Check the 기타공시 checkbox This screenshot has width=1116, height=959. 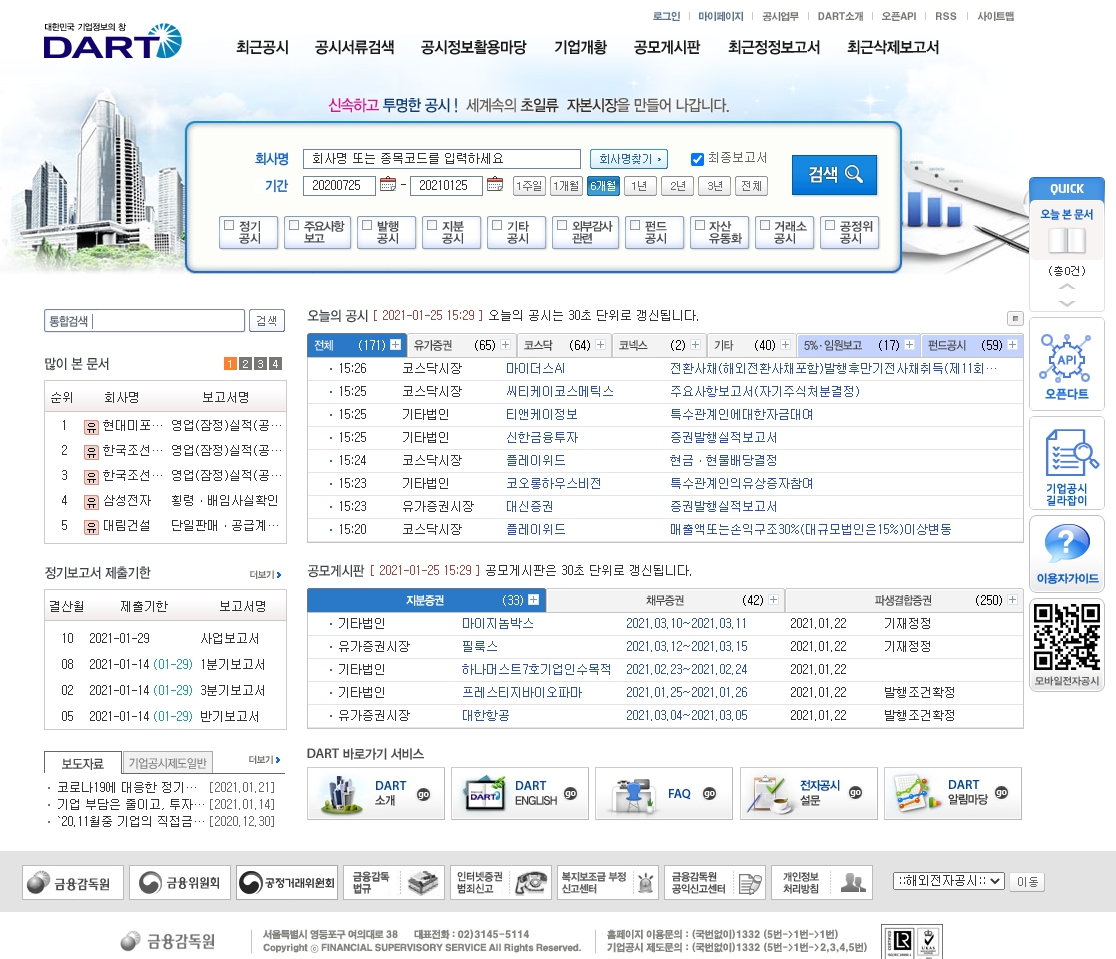[498, 225]
